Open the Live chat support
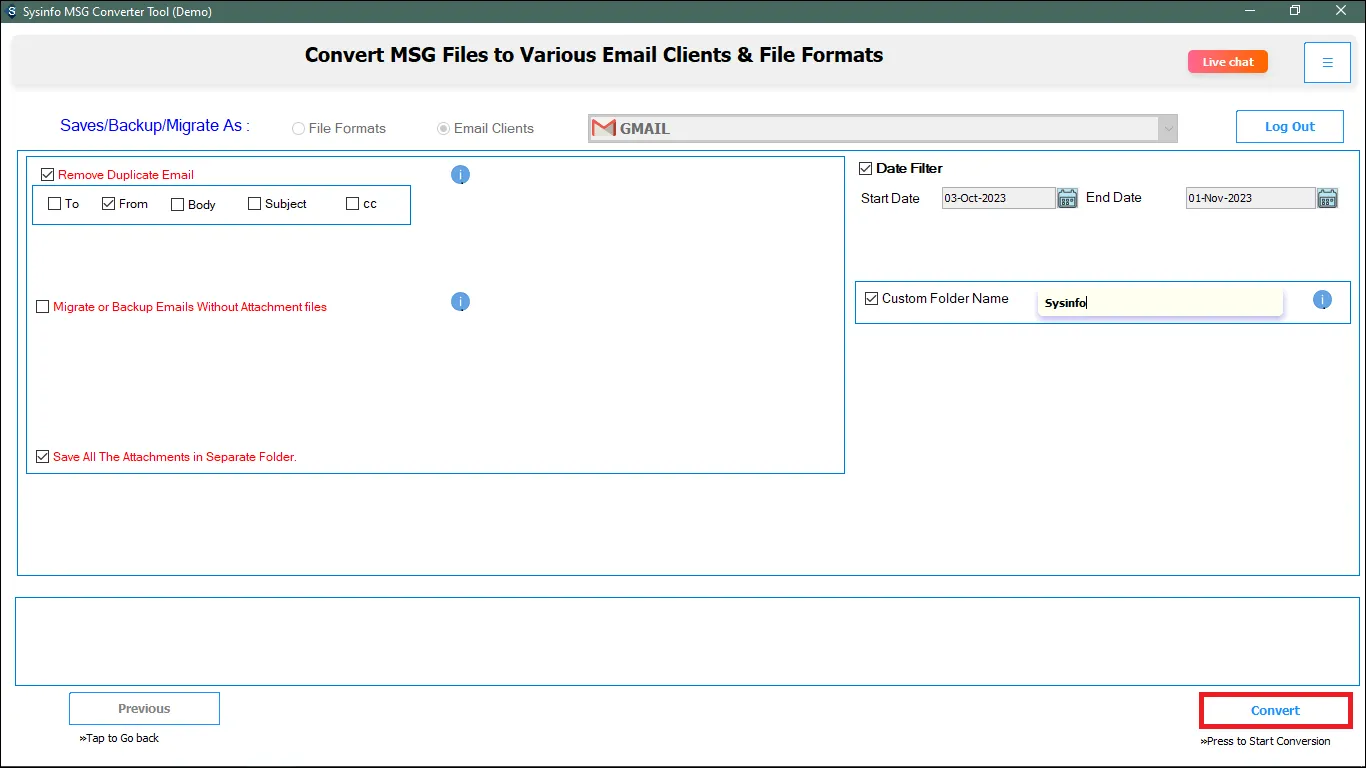 1227,62
